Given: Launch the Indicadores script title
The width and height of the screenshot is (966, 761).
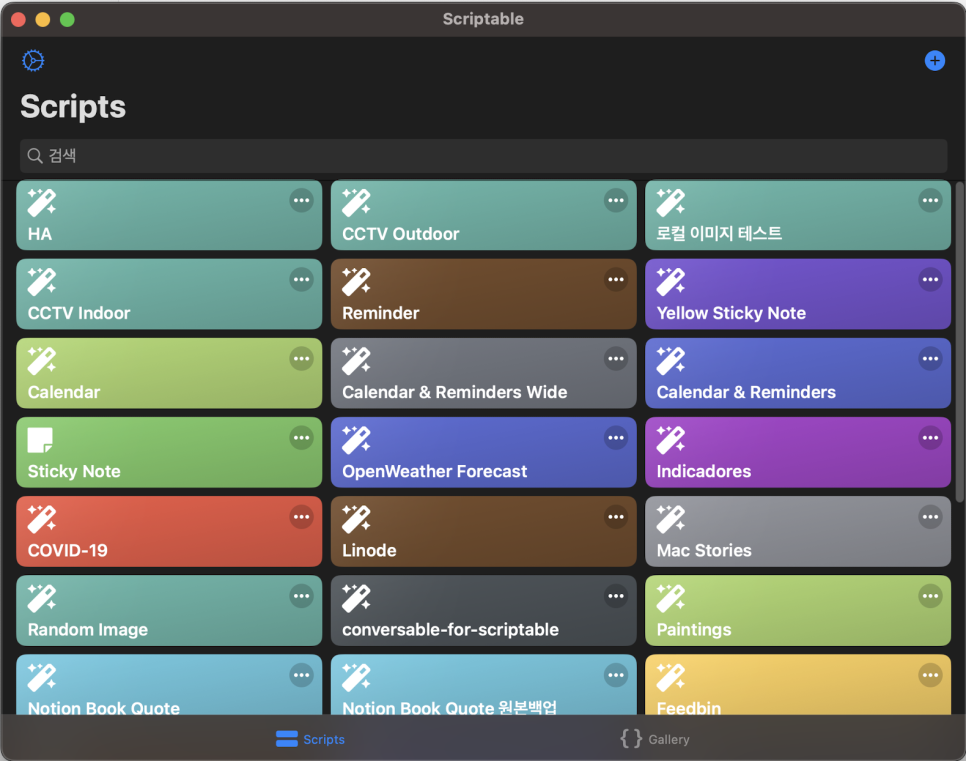Looking at the screenshot, I should [x=704, y=471].
